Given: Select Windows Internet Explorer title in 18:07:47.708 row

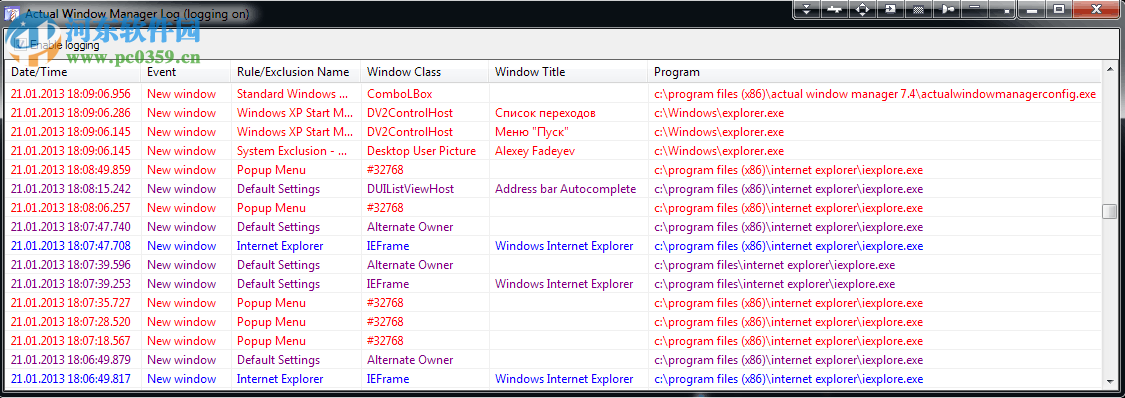Looking at the screenshot, I should (x=564, y=246).
